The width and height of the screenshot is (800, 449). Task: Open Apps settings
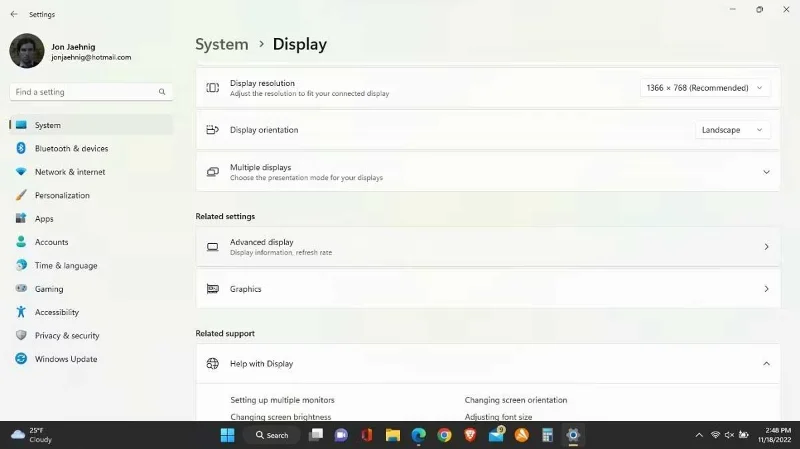[91, 219]
